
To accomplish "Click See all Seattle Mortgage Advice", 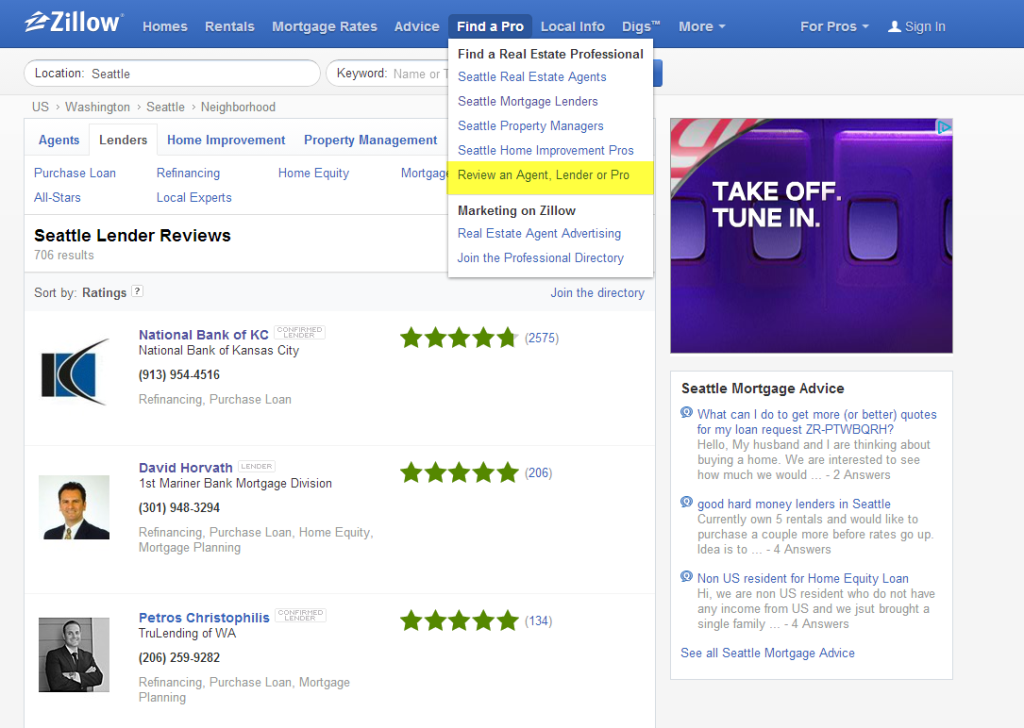I will 767,653.
